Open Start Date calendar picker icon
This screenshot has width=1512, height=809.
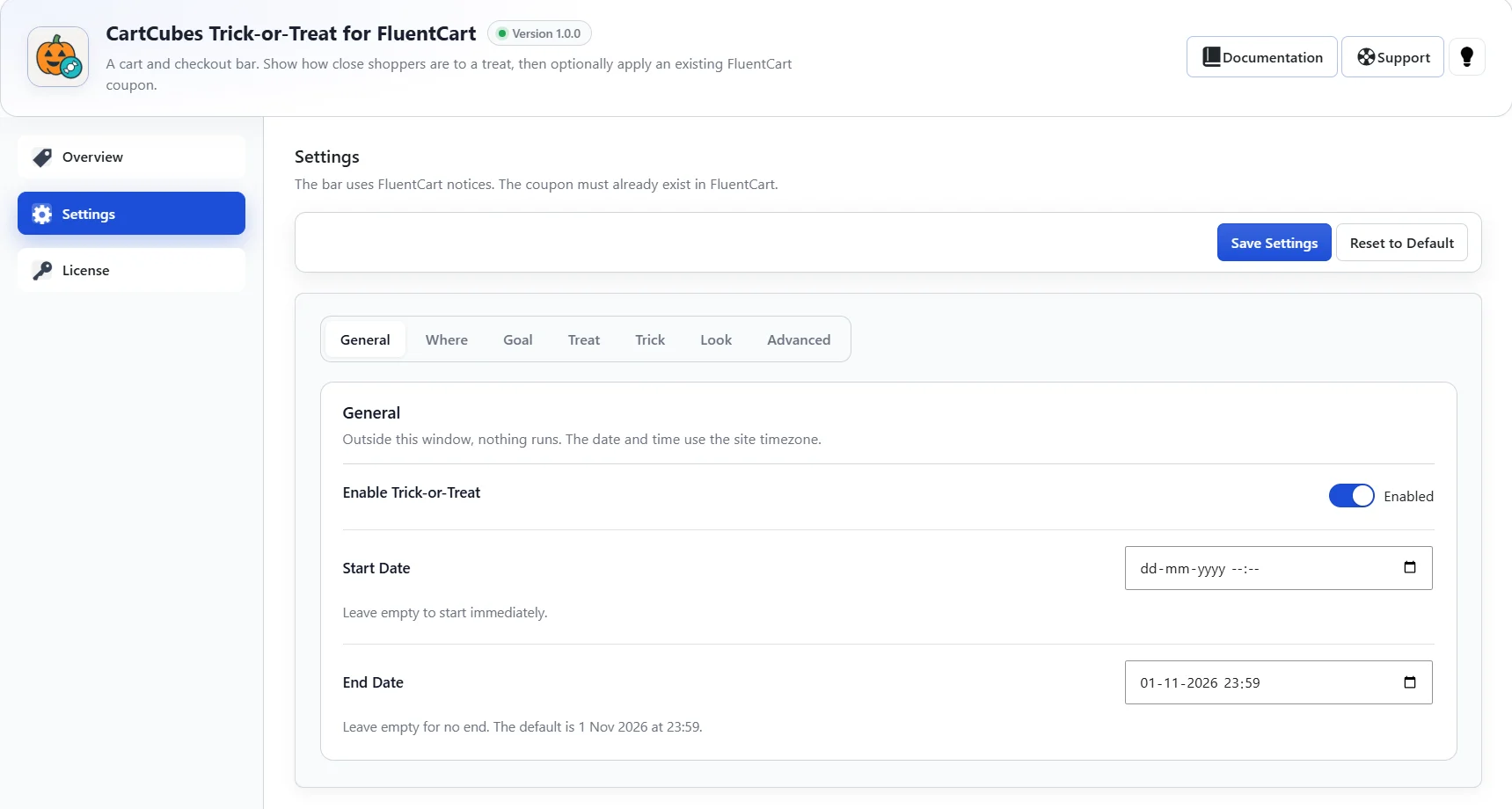pyautogui.click(x=1410, y=567)
